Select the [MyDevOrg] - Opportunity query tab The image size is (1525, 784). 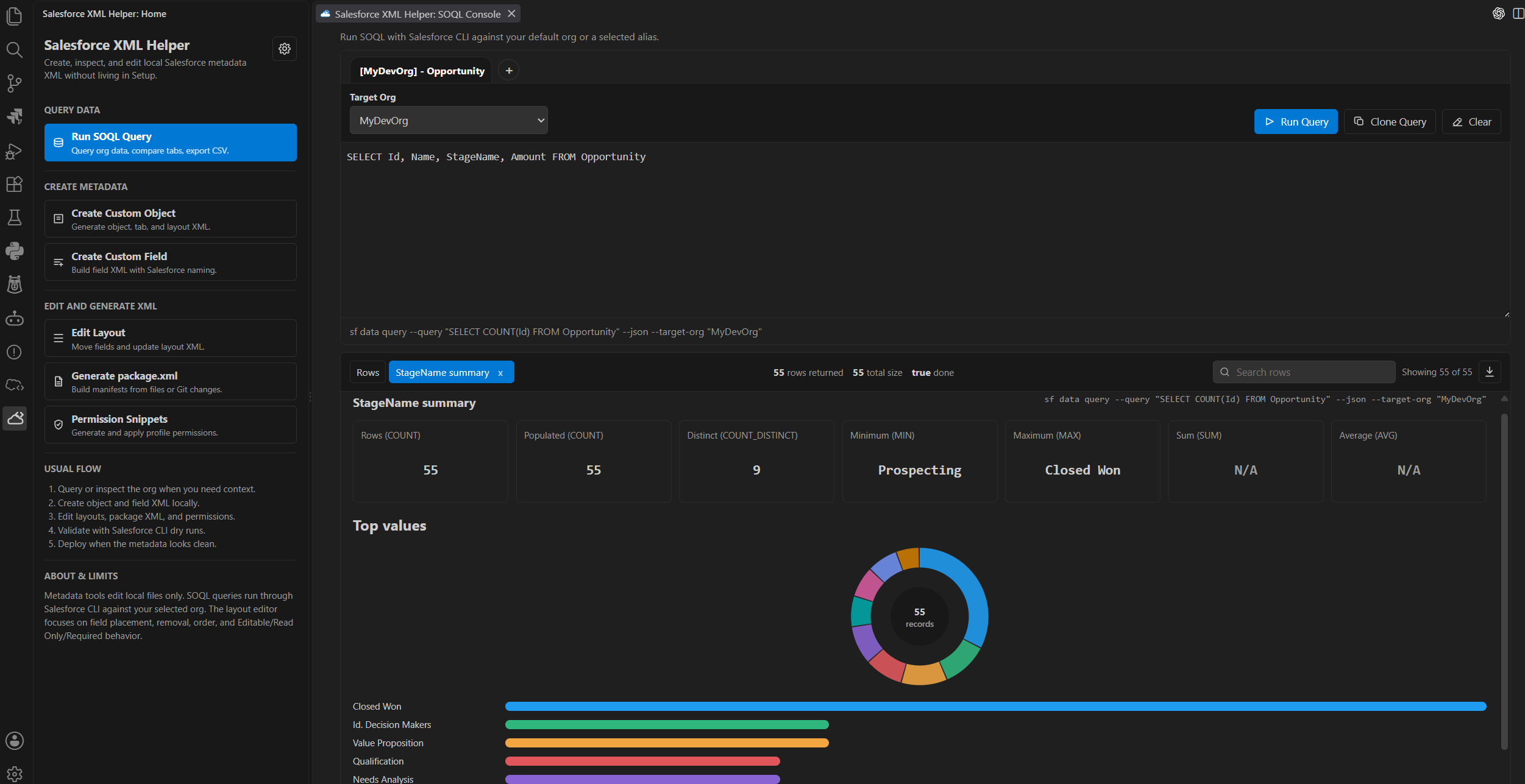pos(422,71)
